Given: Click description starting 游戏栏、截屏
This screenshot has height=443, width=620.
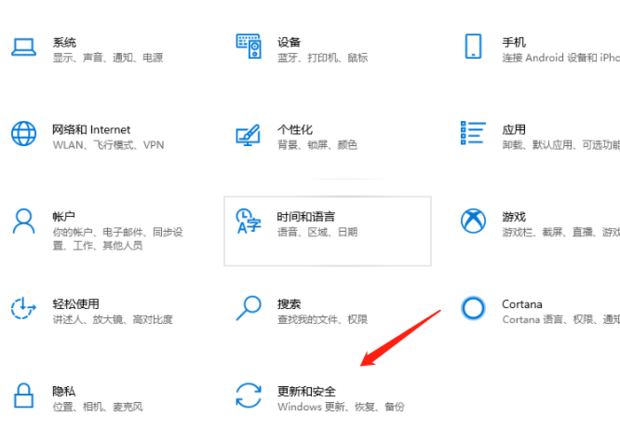Looking at the screenshot, I should point(561,232).
